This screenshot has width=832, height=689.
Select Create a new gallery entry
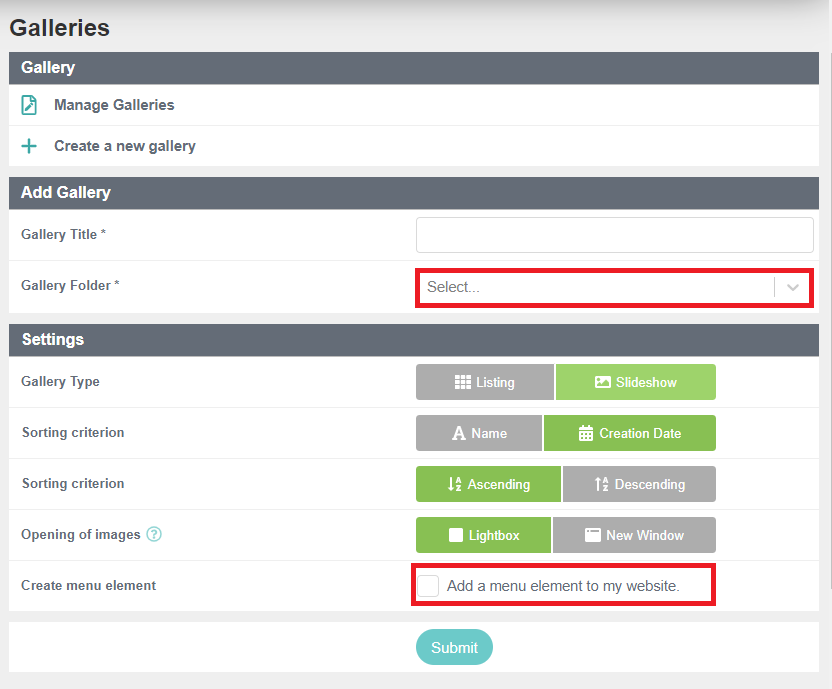(414, 146)
